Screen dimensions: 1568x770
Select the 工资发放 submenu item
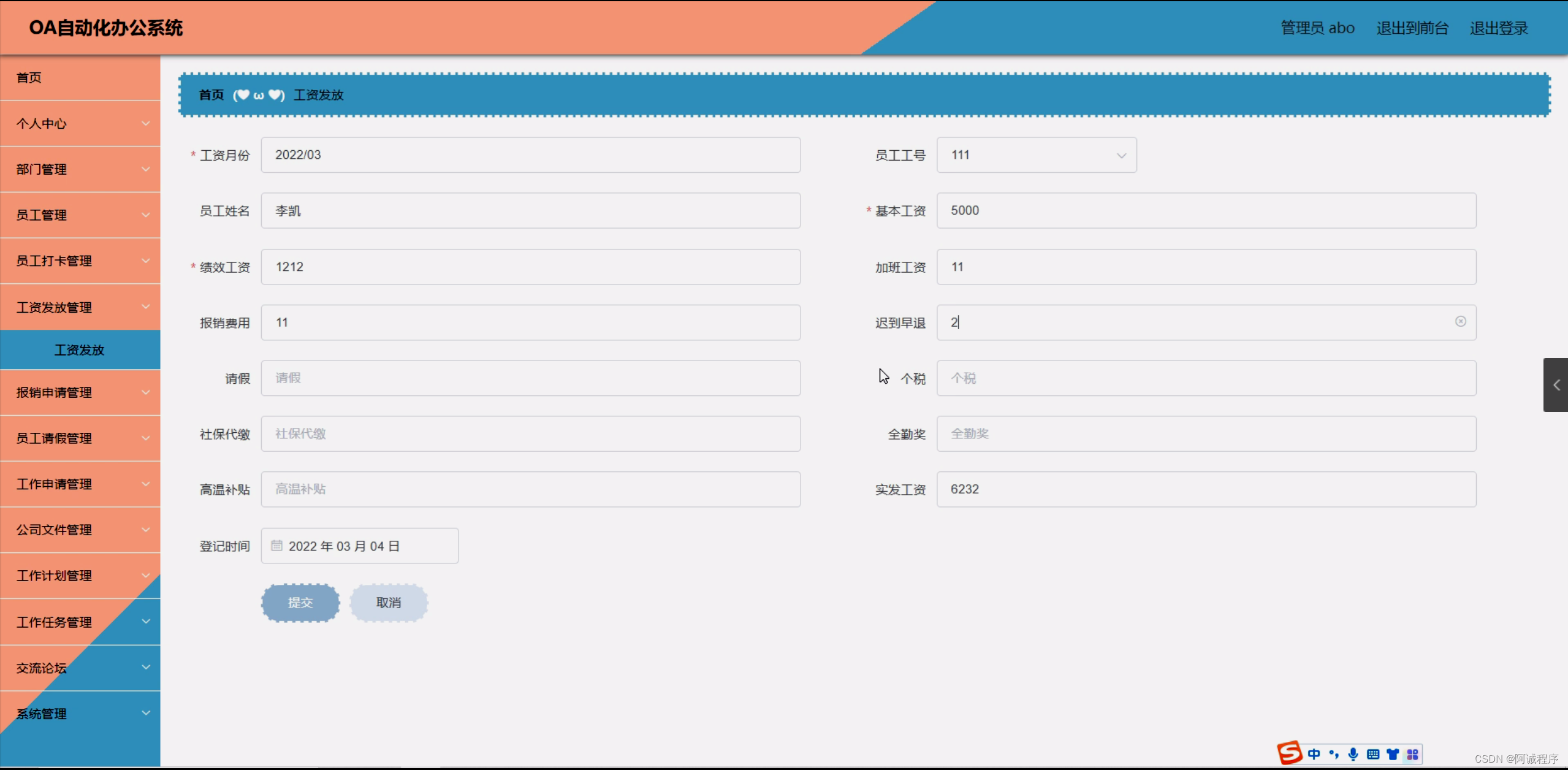80,350
